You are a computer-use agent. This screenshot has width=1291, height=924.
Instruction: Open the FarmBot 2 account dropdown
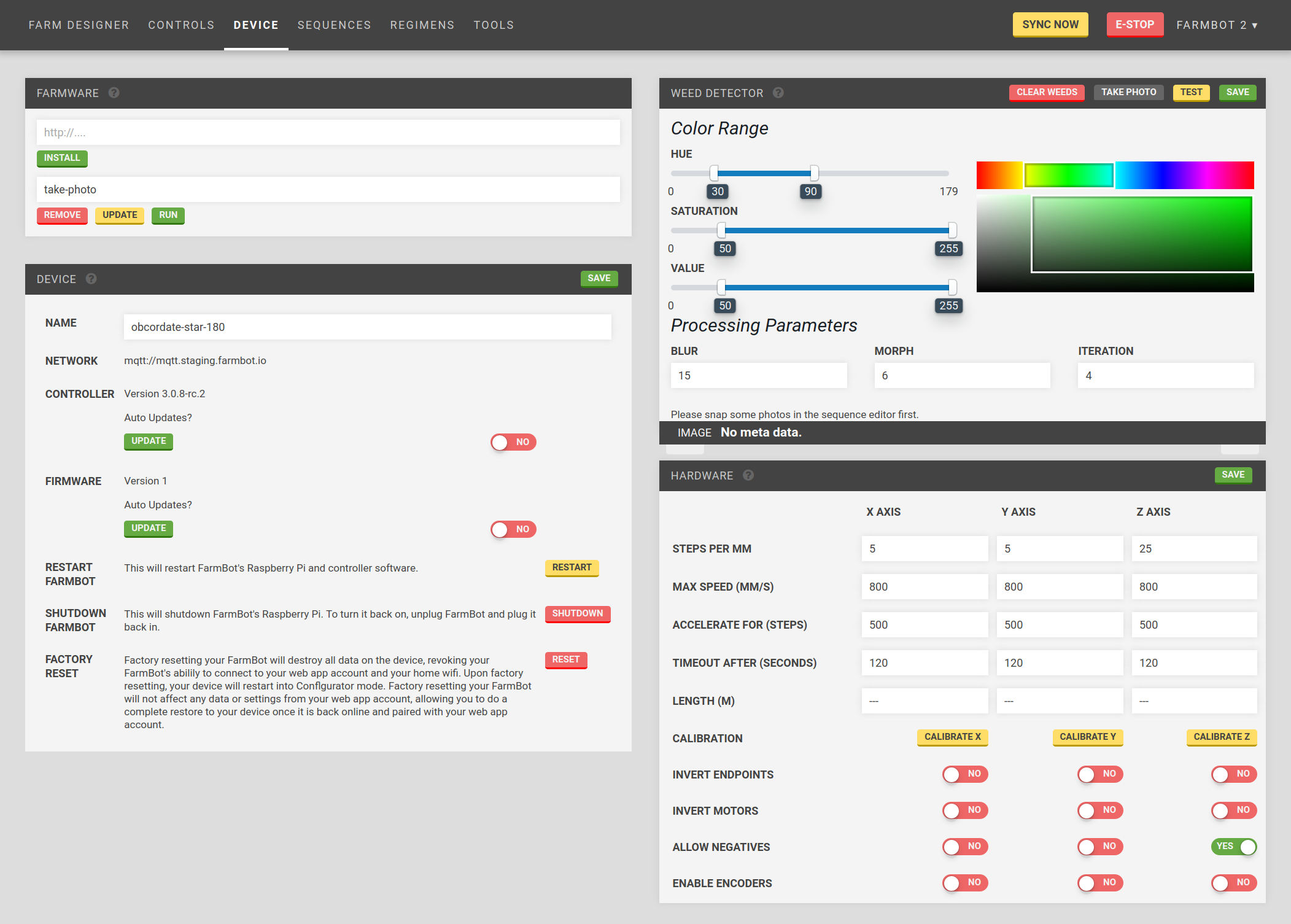(x=1217, y=25)
